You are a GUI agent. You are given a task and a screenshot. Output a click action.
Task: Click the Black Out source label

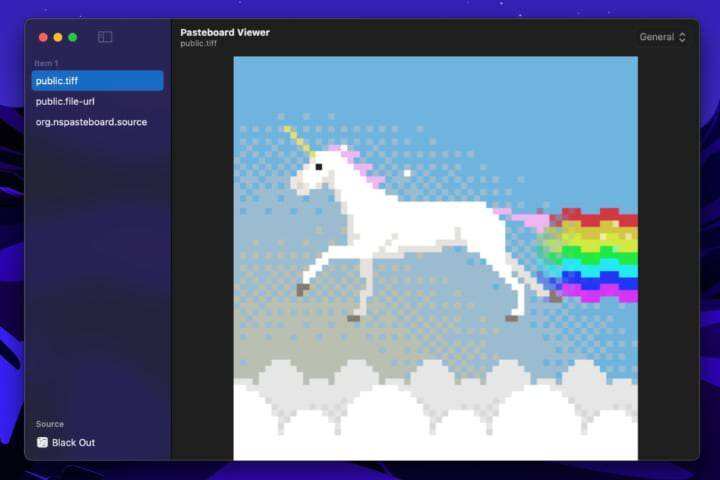click(x=73, y=443)
